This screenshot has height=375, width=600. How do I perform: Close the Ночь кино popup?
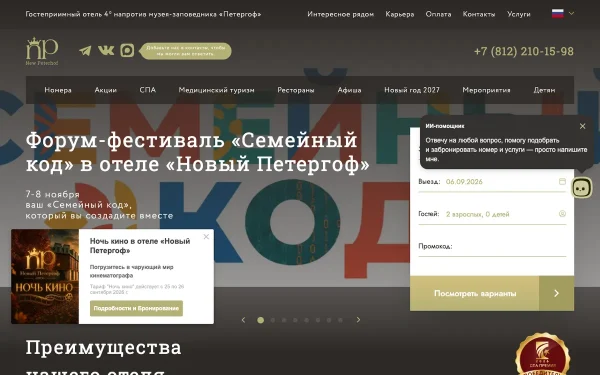(206, 236)
